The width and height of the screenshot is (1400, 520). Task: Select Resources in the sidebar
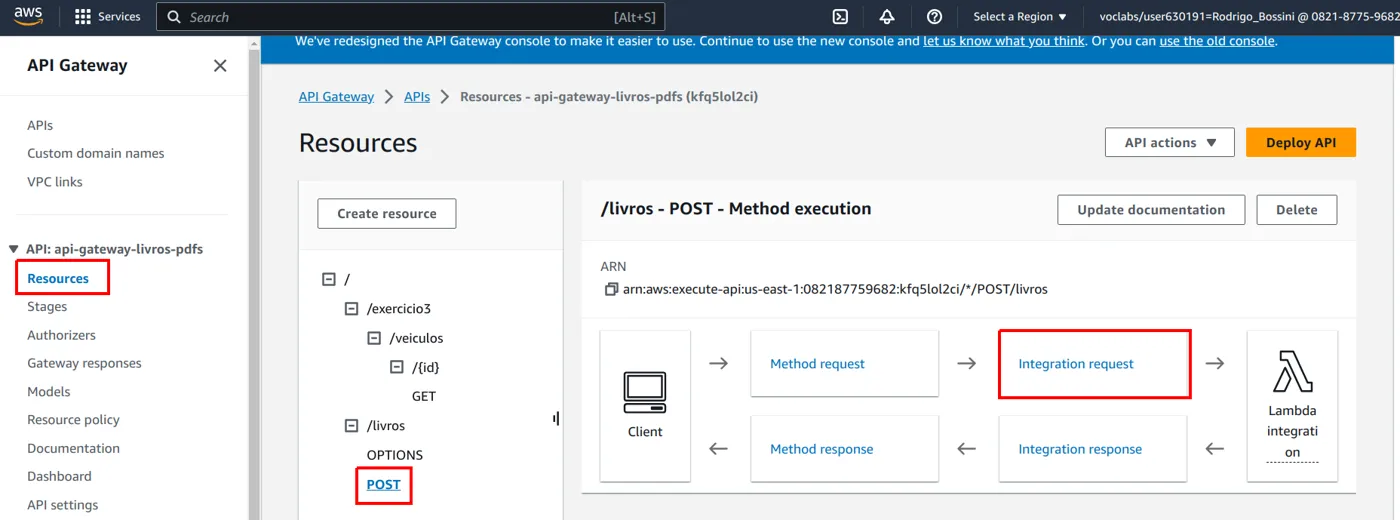58,279
